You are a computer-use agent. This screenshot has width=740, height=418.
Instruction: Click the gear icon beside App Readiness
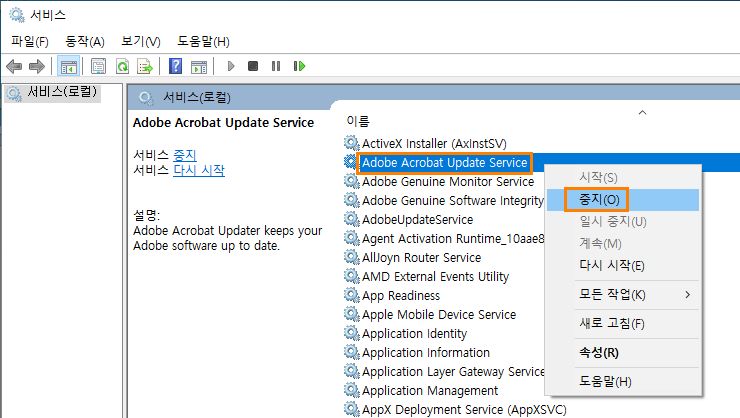(352, 295)
